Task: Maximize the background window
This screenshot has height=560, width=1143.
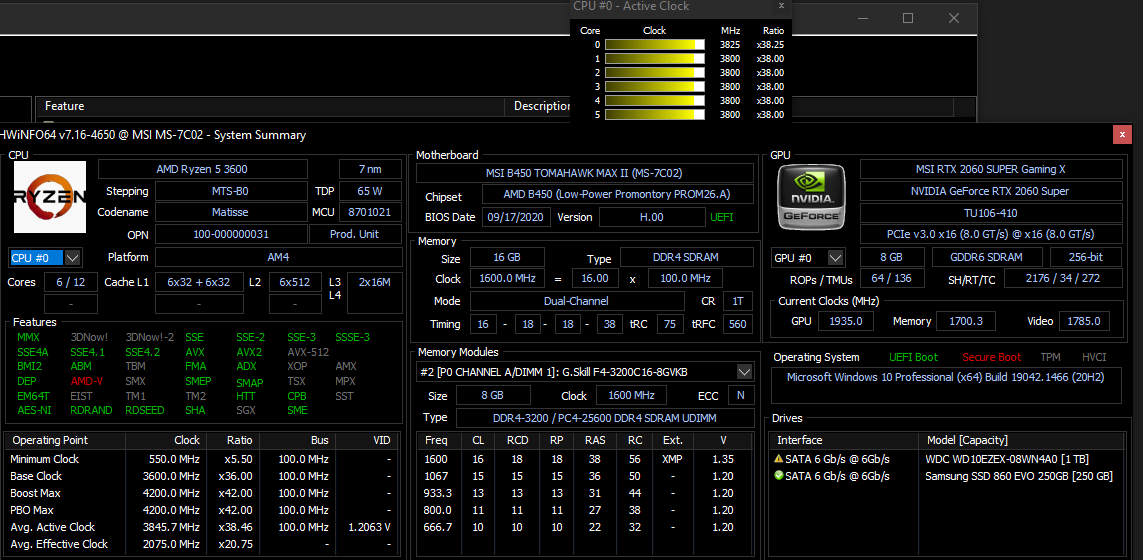Action: 908,18
